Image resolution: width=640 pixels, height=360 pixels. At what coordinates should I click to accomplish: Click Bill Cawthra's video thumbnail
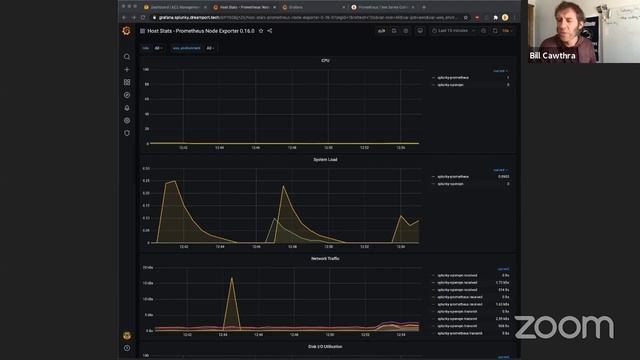pyautogui.click(x=584, y=31)
